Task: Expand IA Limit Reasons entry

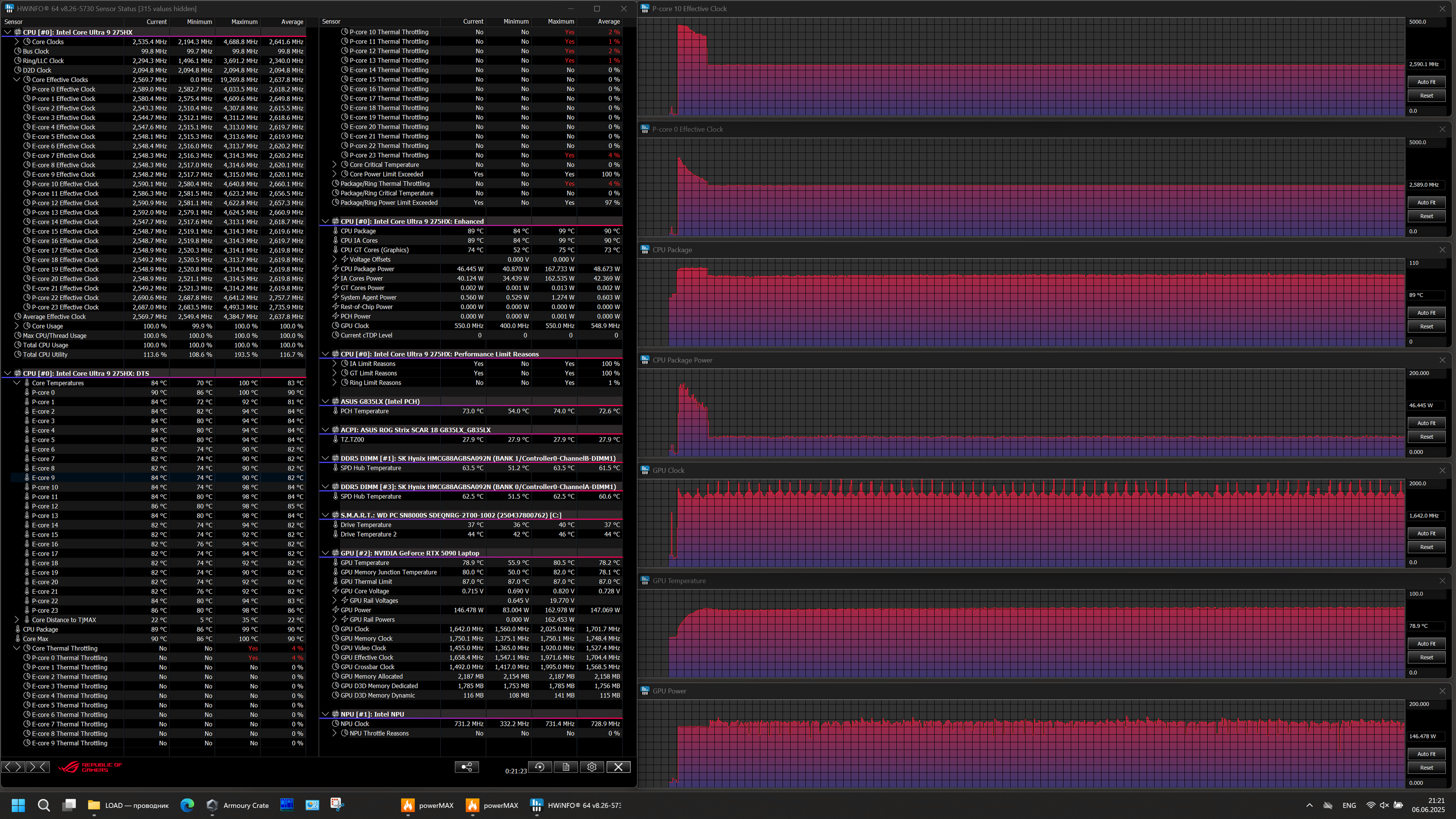Action: click(x=334, y=363)
